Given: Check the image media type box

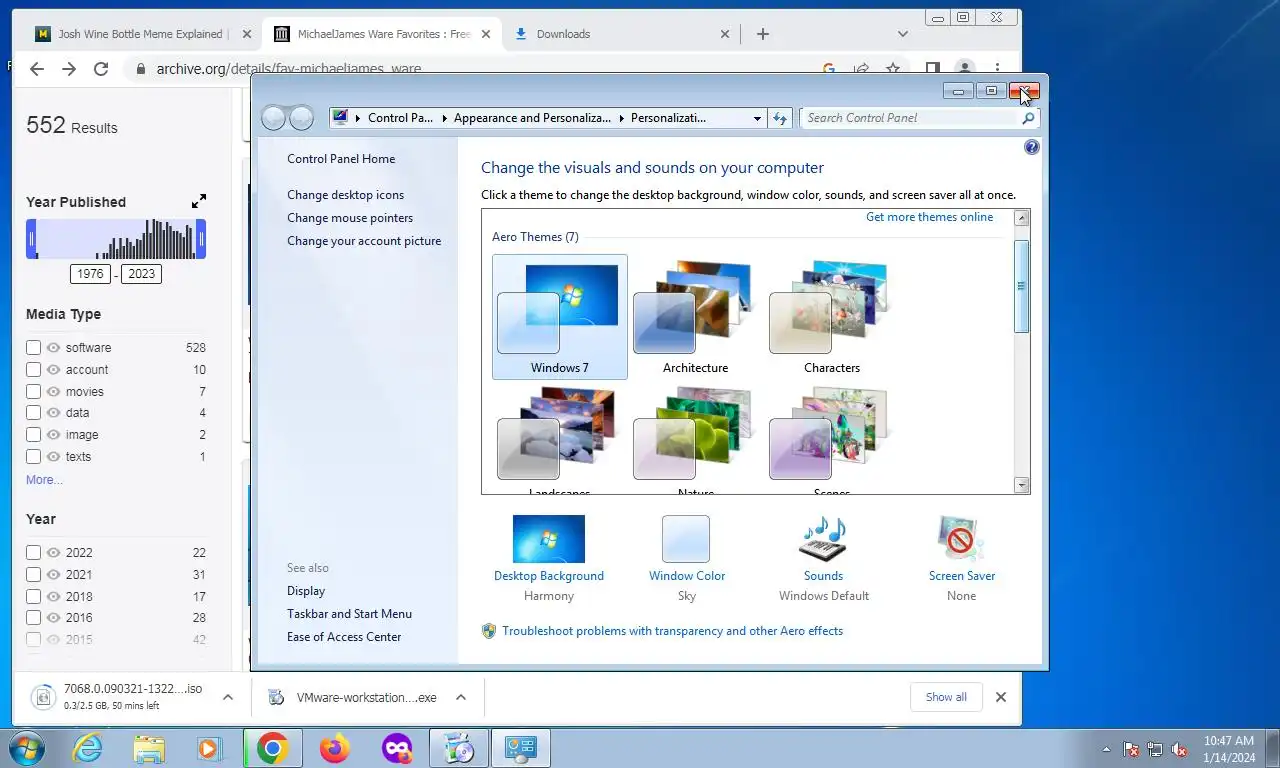Looking at the screenshot, I should click(33, 435).
